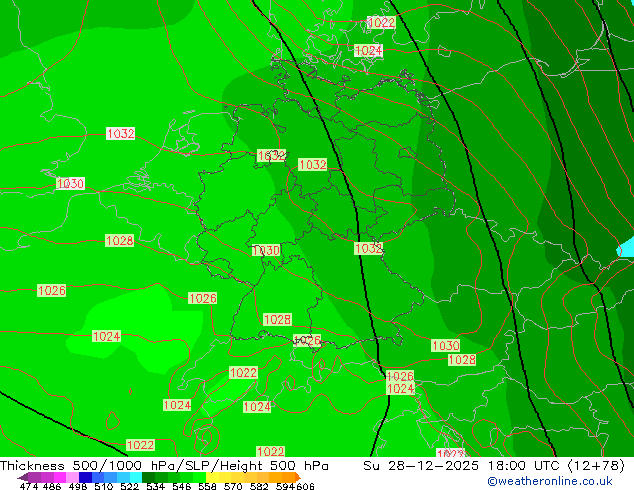
Task: Pick the magenta swatch in the legend
Action: click(x=60, y=477)
